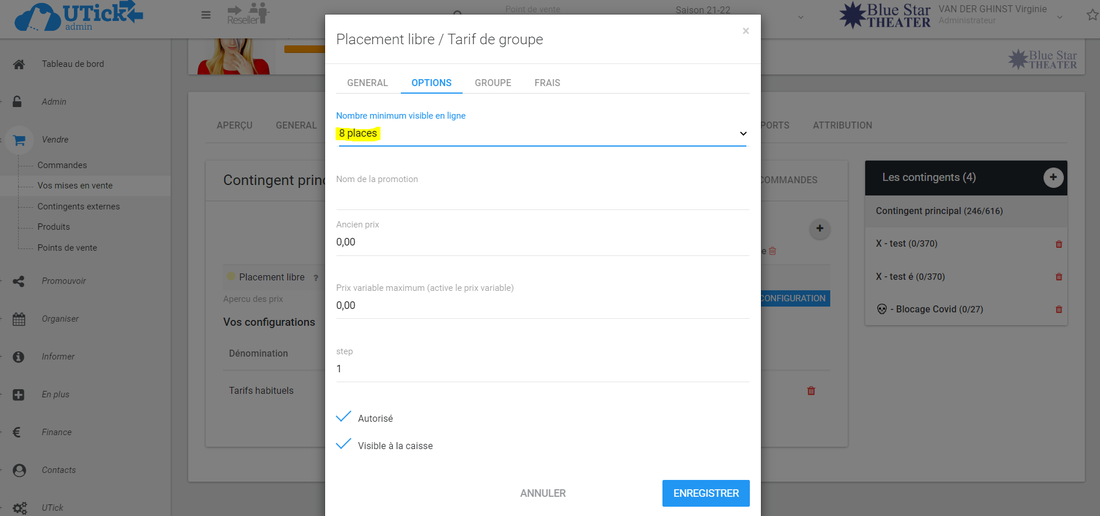Click the Ancien prix input field

542,242
